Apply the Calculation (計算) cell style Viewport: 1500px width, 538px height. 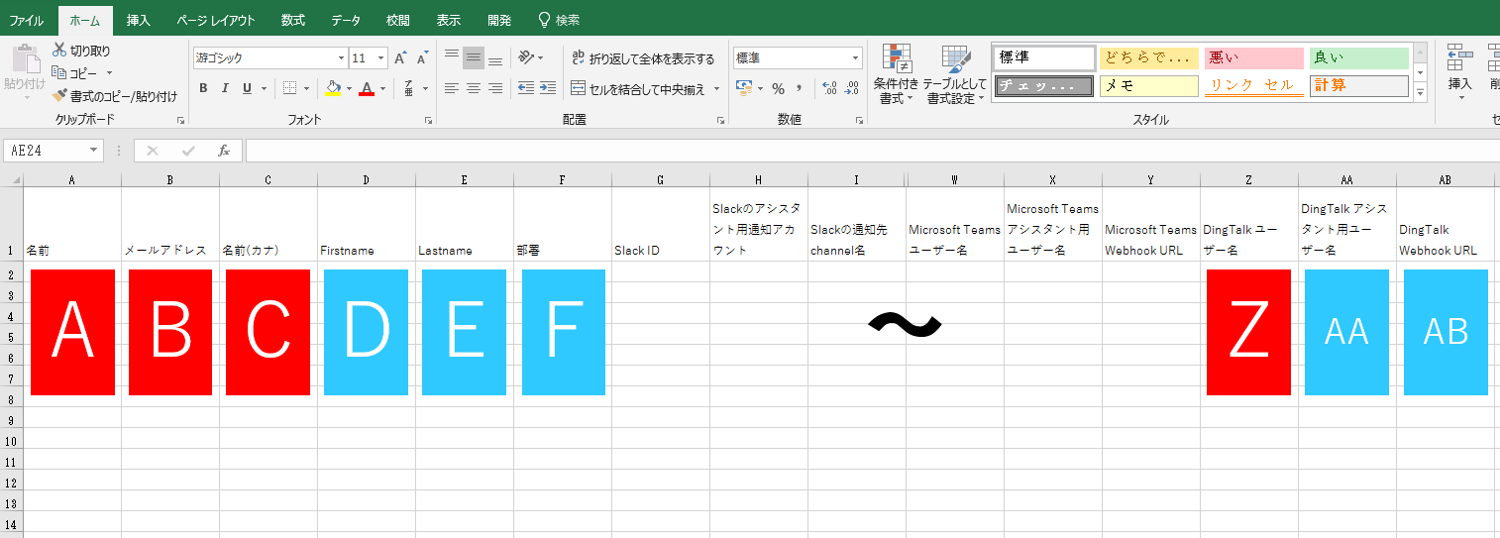pyautogui.click(x=1359, y=86)
